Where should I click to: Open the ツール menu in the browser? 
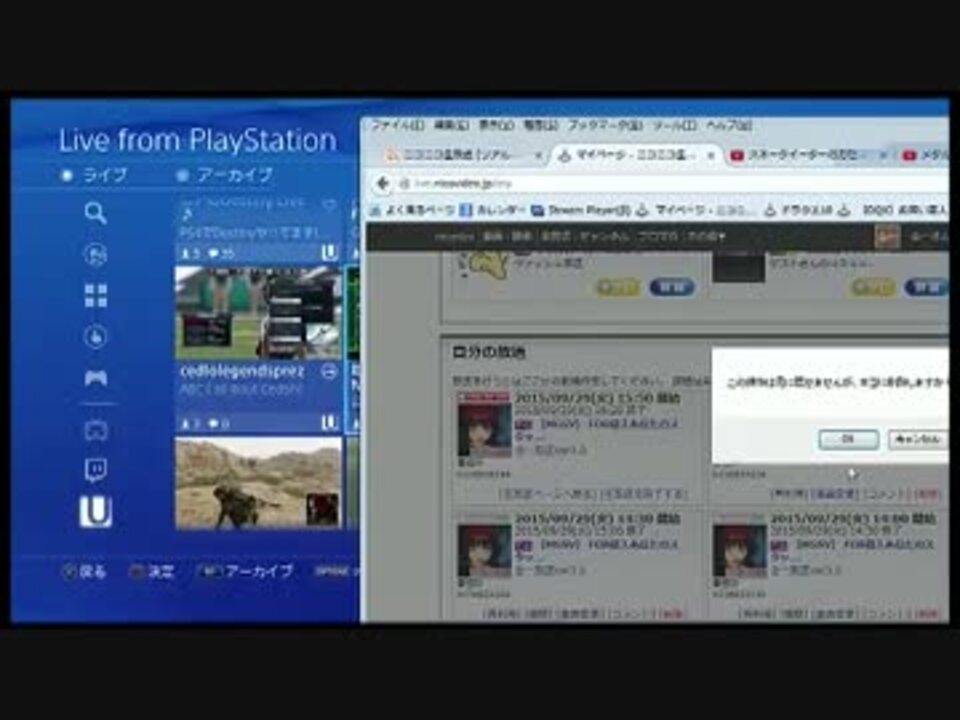tap(674, 126)
